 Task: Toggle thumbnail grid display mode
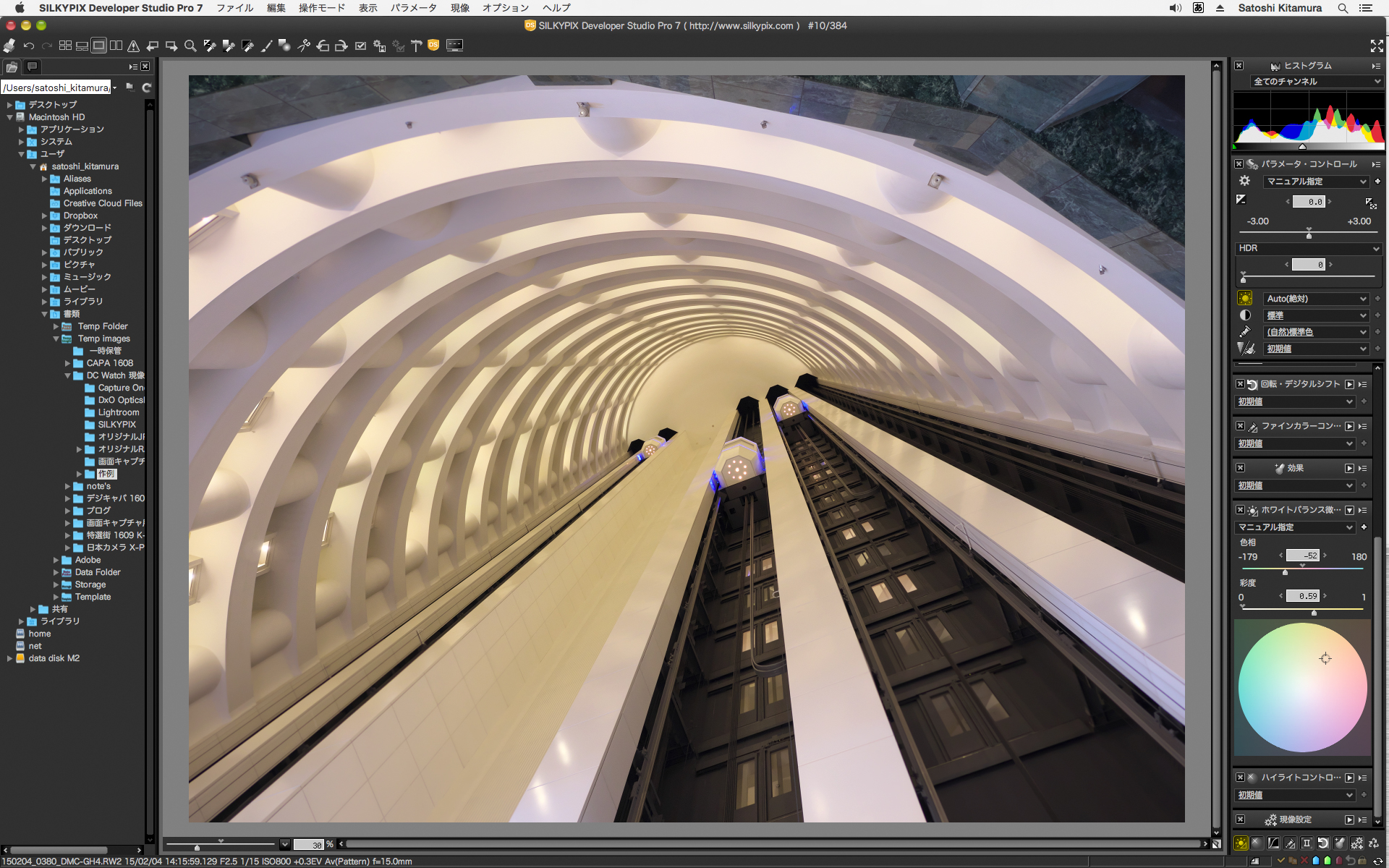coord(65,46)
